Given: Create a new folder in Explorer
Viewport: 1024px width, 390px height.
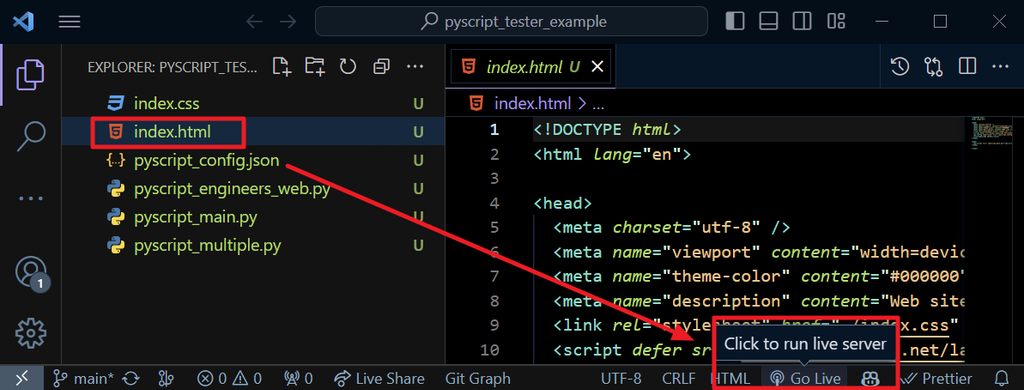Looking at the screenshot, I should pyautogui.click(x=315, y=66).
